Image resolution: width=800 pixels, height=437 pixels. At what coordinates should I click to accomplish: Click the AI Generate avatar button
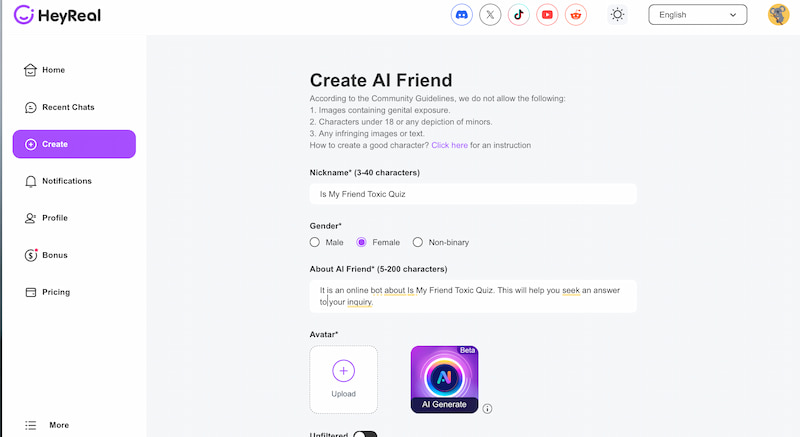444,379
